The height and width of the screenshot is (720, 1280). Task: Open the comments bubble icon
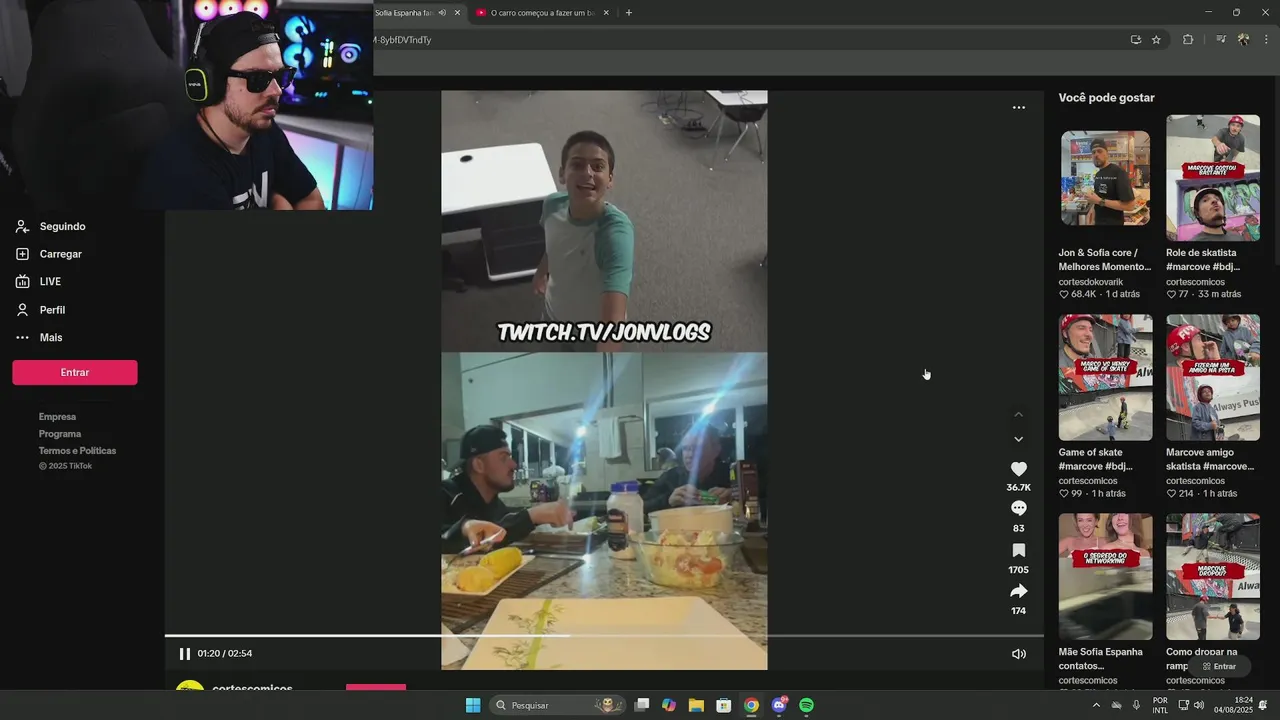[x=1019, y=509]
